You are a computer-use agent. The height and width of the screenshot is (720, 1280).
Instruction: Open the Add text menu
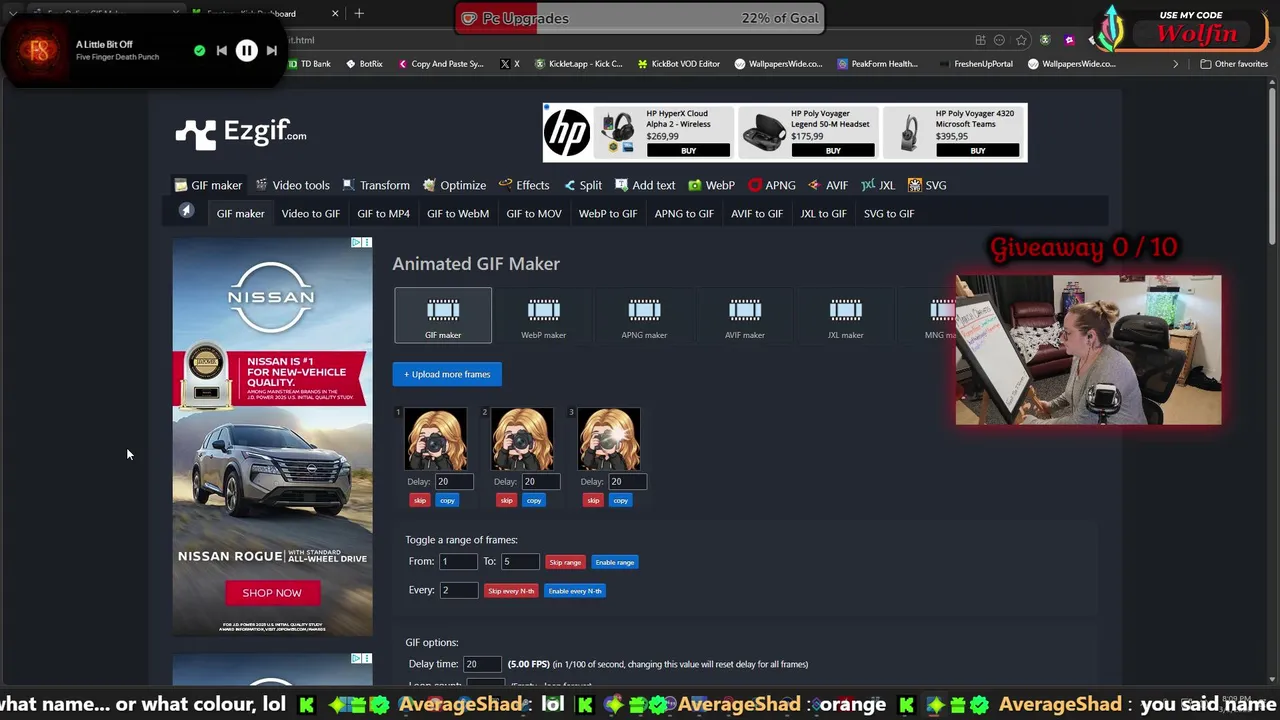[x=645, y=185]
